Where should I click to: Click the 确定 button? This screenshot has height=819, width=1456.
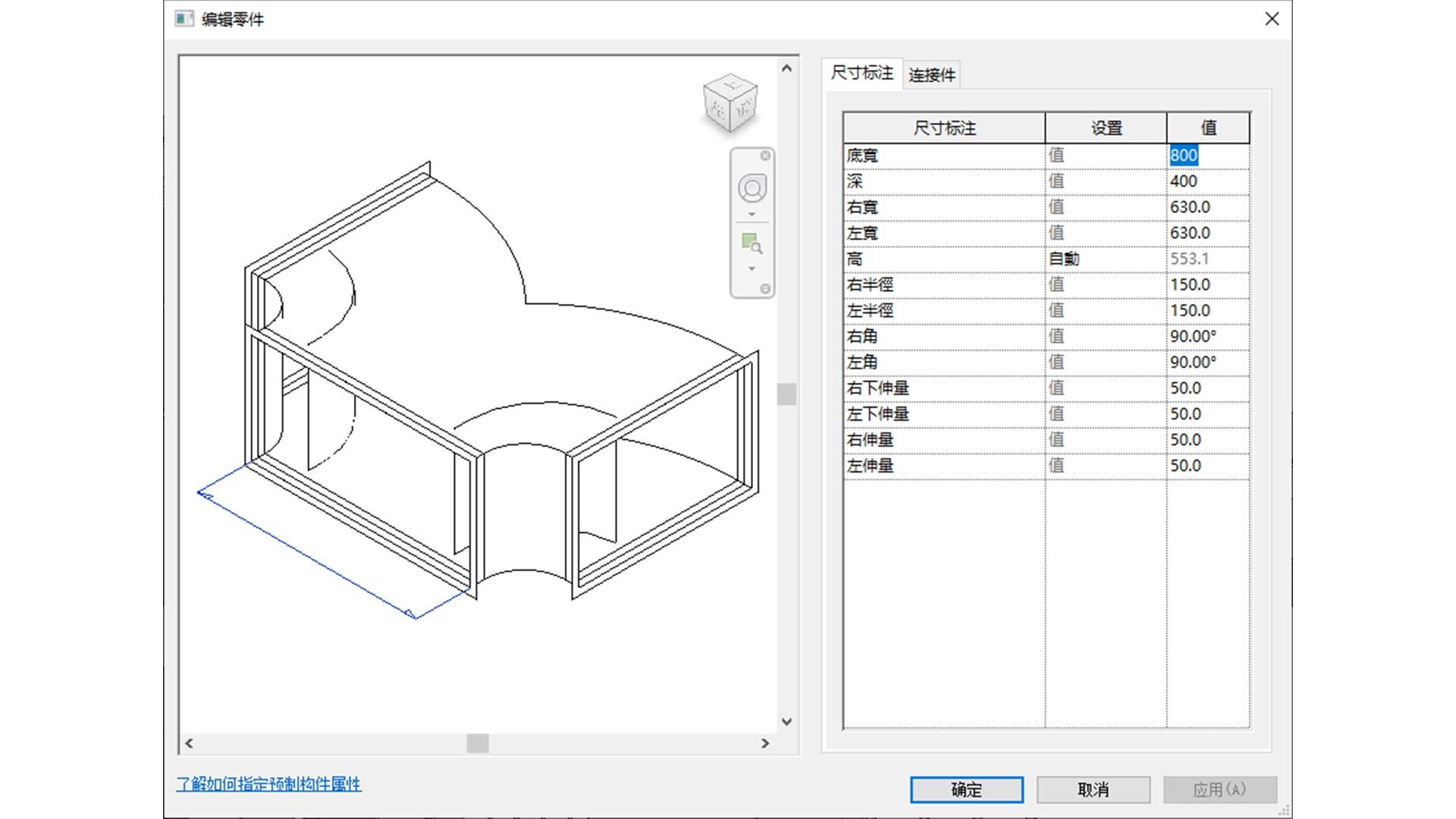966,789
